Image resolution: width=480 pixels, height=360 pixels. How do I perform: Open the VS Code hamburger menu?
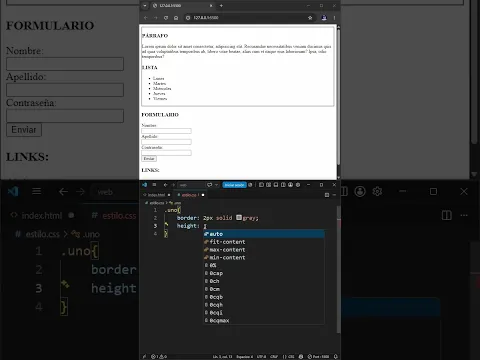click(x=154, y=185)
